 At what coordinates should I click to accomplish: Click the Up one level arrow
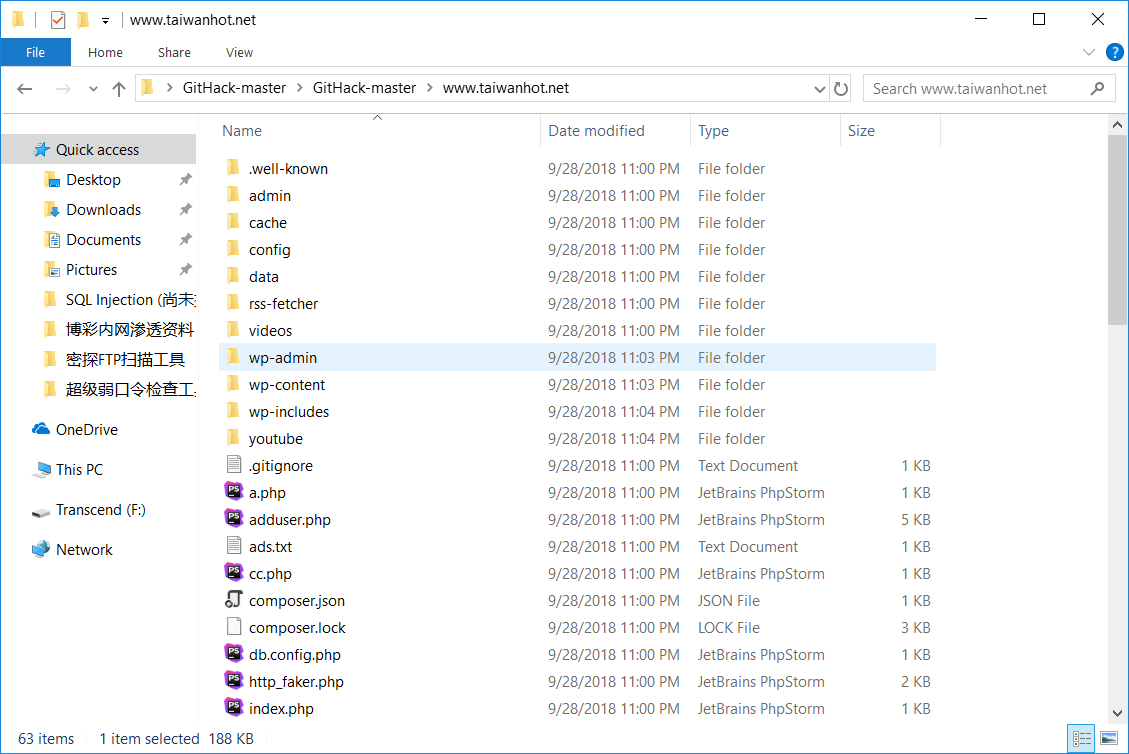point(119,89)
